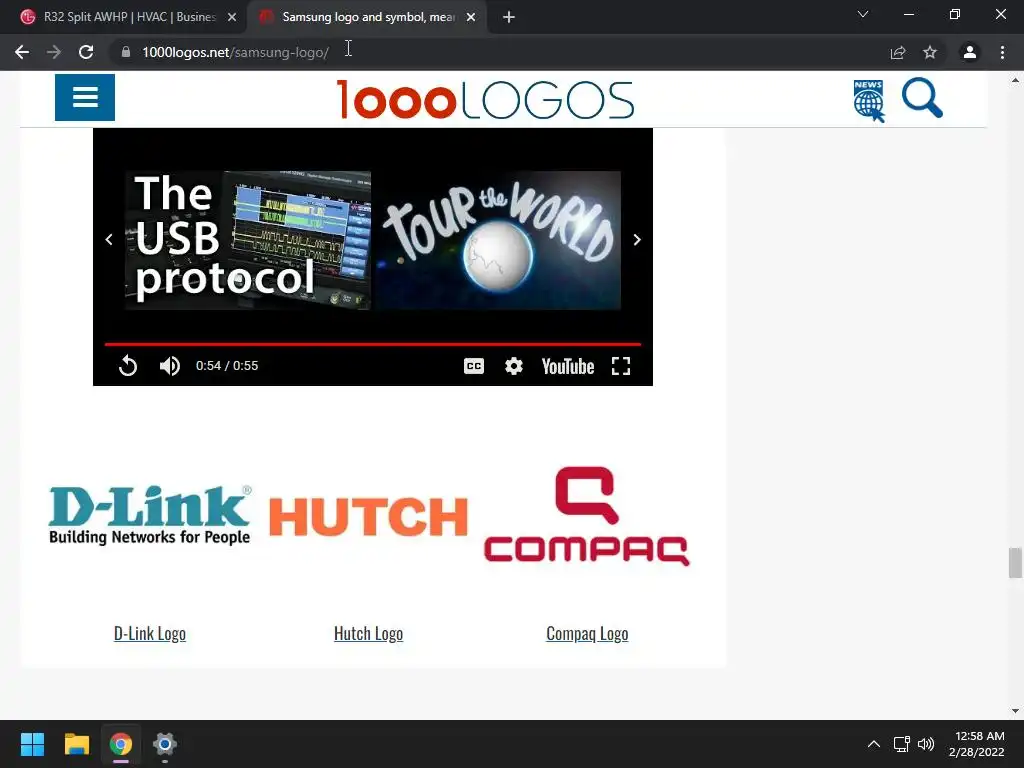This screenshot has width=1024, height=768.
Task: Open the Compaq Logo link
Action: pos(587,633)
